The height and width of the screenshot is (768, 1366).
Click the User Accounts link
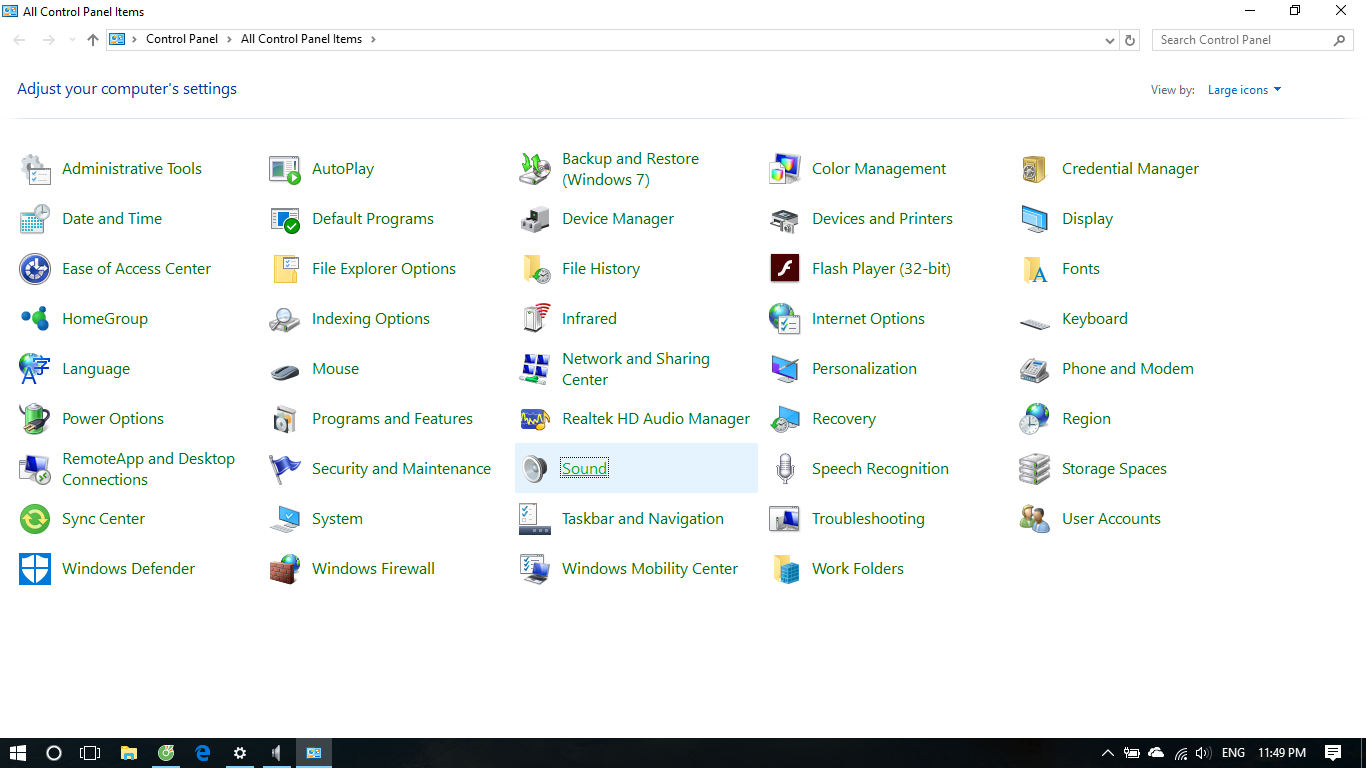tap(1111, 519)
